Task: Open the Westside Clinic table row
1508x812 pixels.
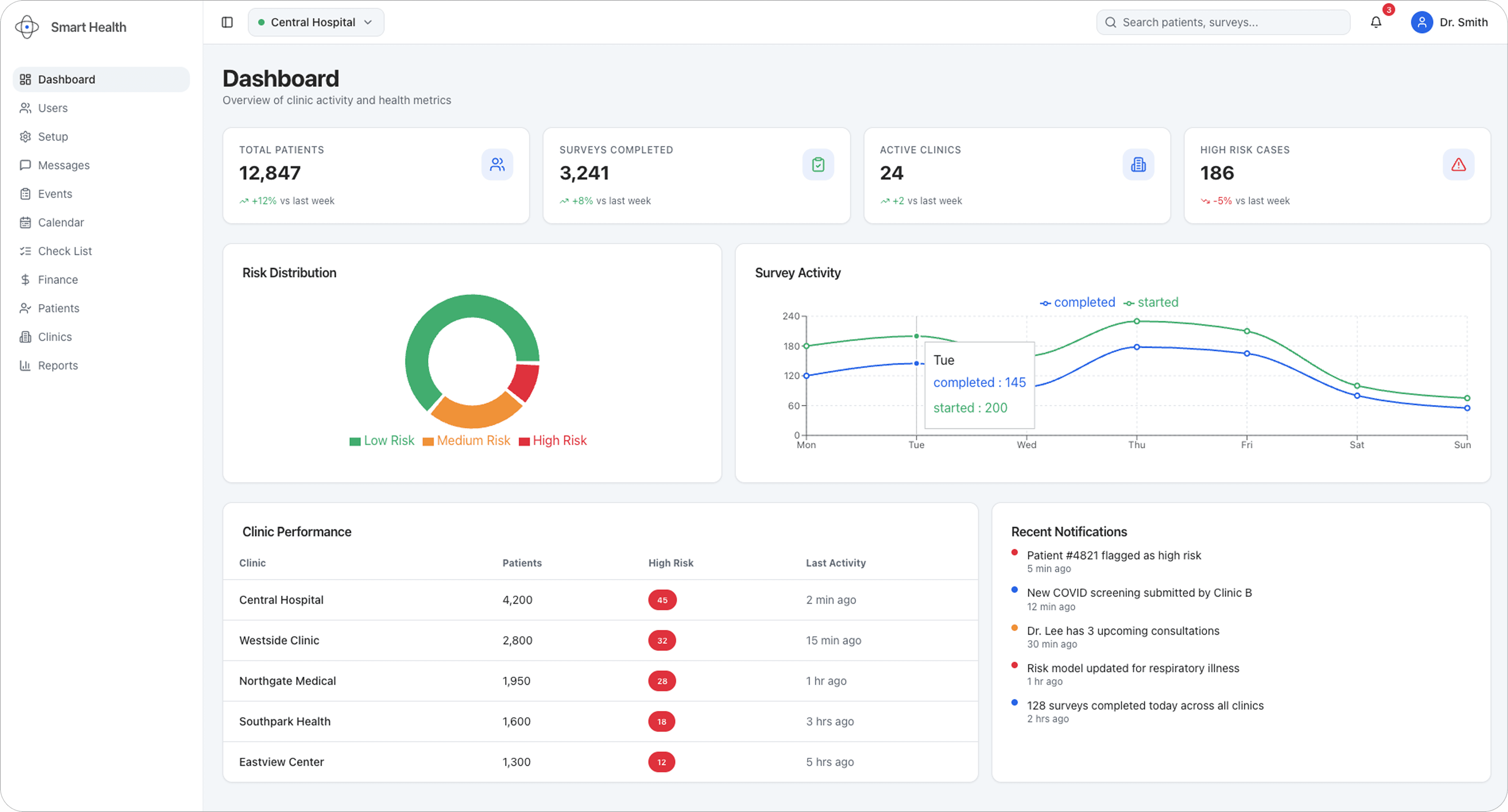Action: (x=279, y=640)
